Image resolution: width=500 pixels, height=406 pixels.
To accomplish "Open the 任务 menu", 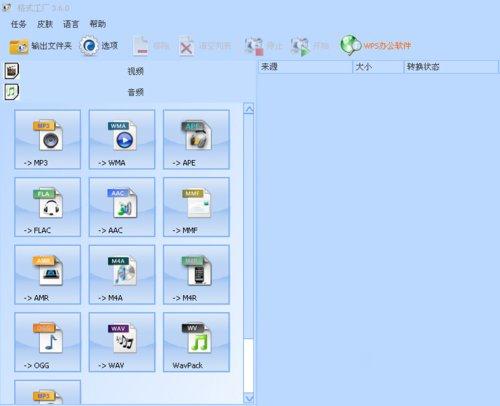I will coord(18,24).
